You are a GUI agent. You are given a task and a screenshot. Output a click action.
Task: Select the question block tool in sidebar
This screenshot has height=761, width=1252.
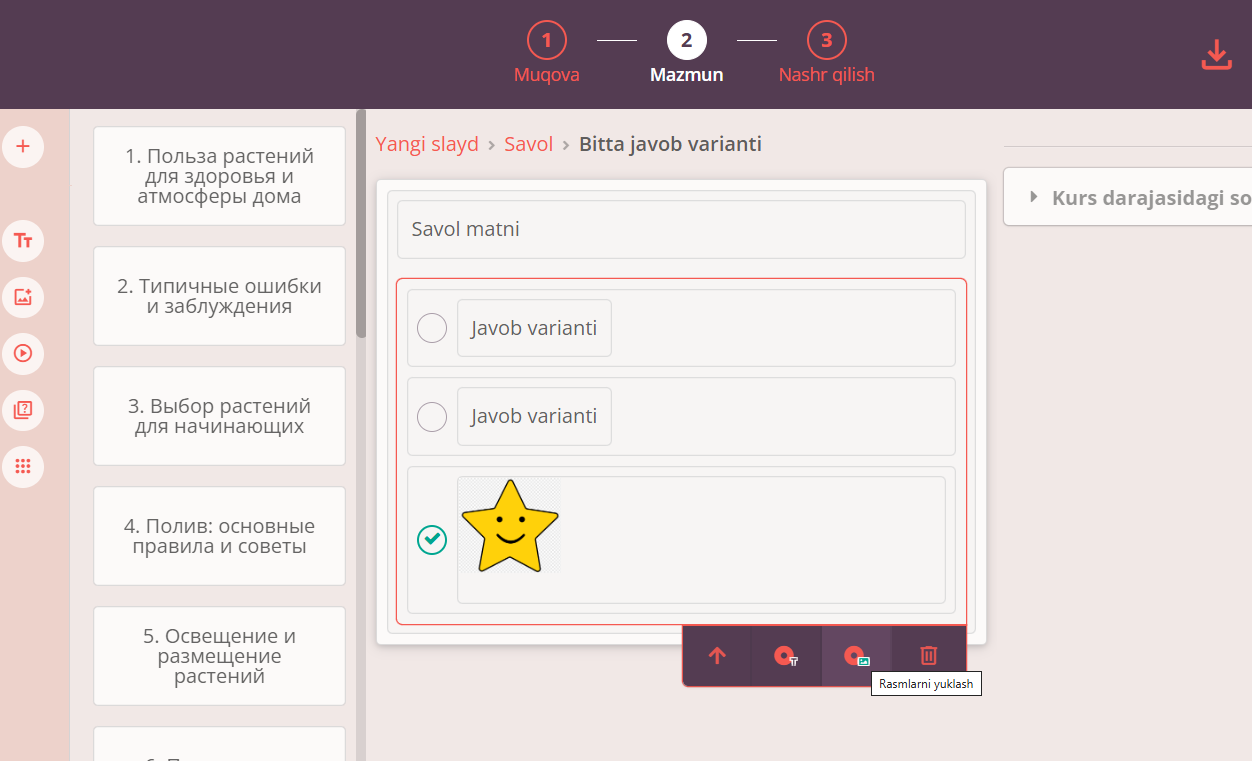(x=23, y=410)
